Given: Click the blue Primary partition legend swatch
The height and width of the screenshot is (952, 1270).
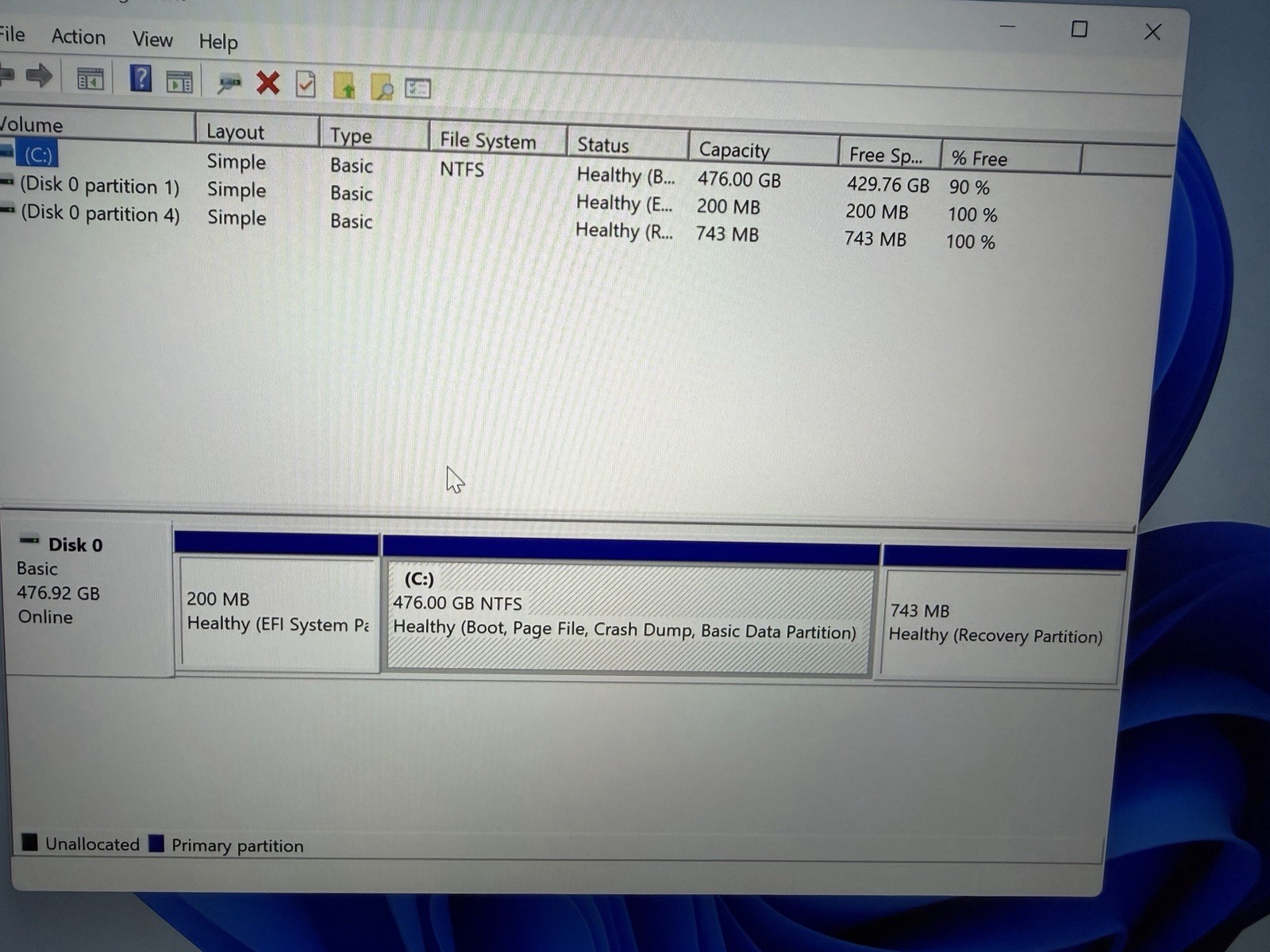Looking at the screenshot, I should tap(156, 843).
